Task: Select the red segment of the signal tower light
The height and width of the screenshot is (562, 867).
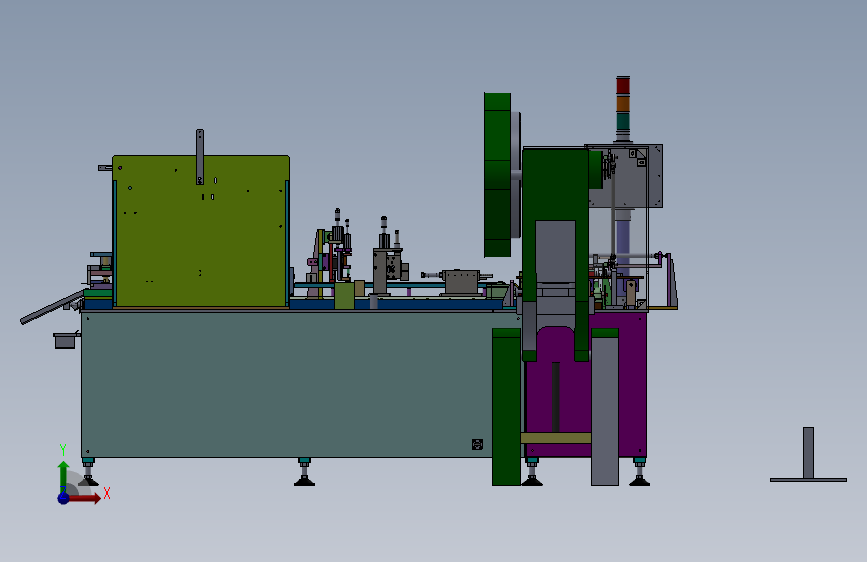Action: pyautogui.click(x=623, y=86)
